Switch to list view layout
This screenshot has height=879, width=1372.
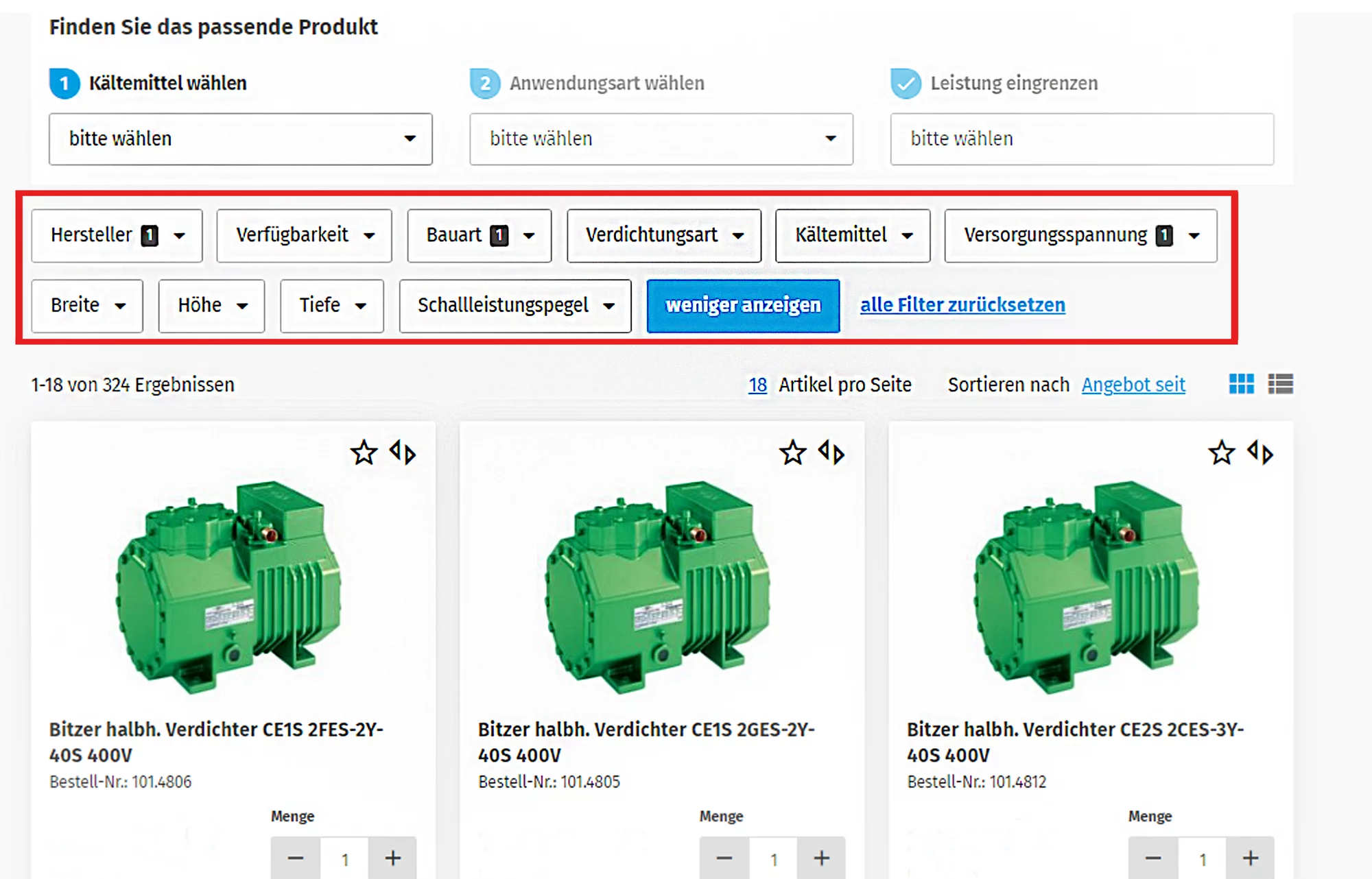1280,384
